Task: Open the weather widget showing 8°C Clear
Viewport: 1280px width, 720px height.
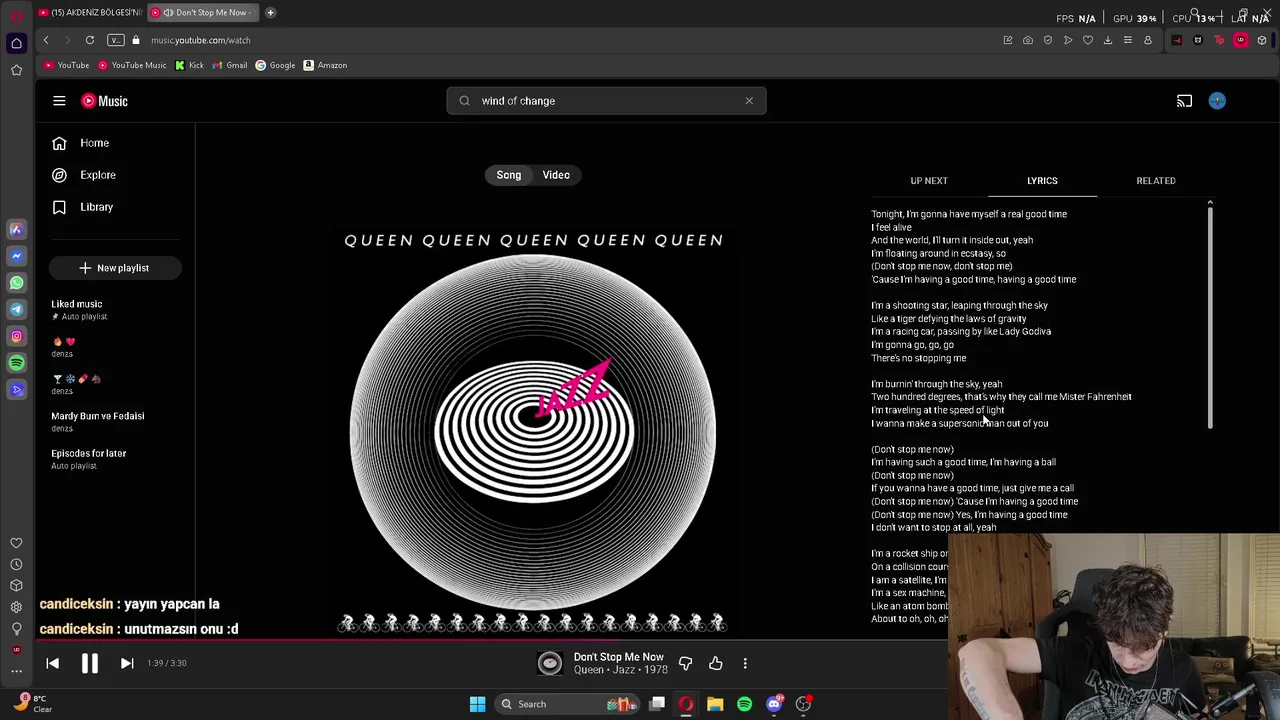Action: [33, 704]
